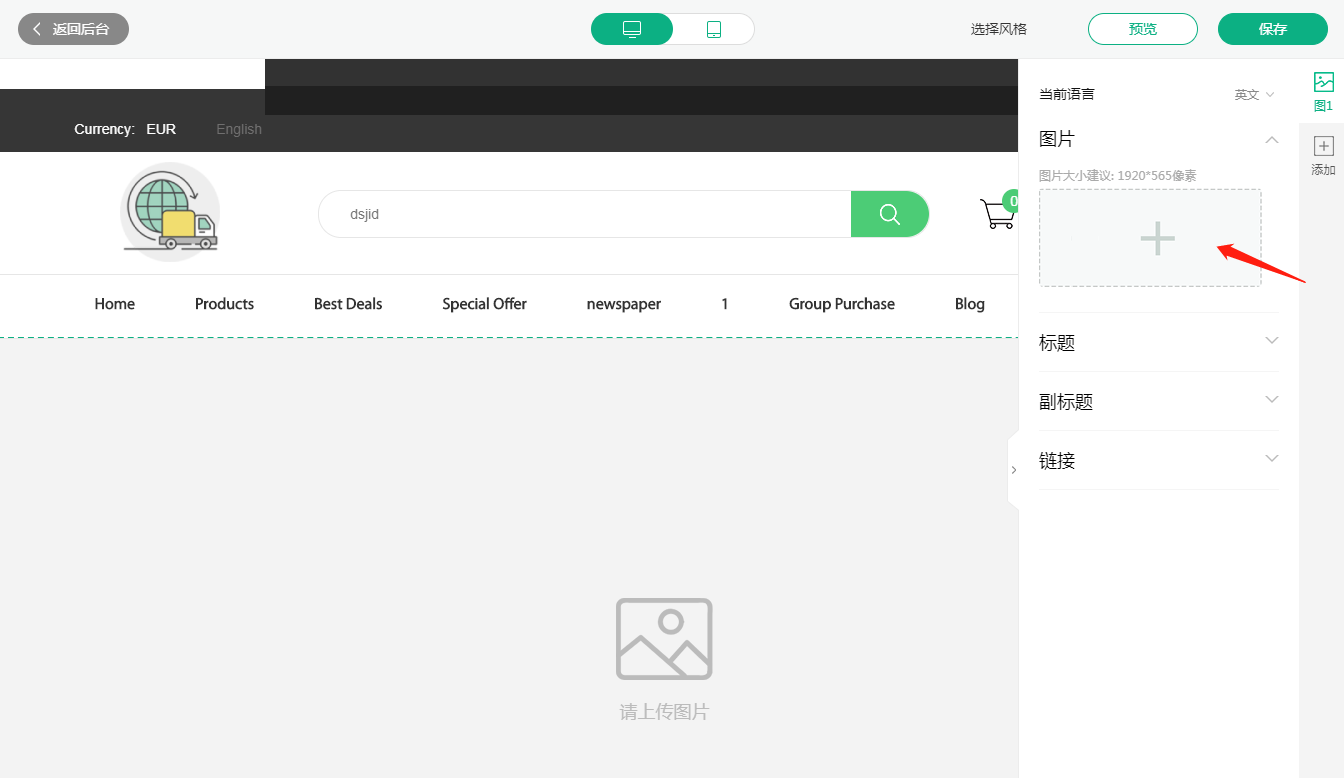
Task: Open the Blog nav item
Action: [970, 304]
